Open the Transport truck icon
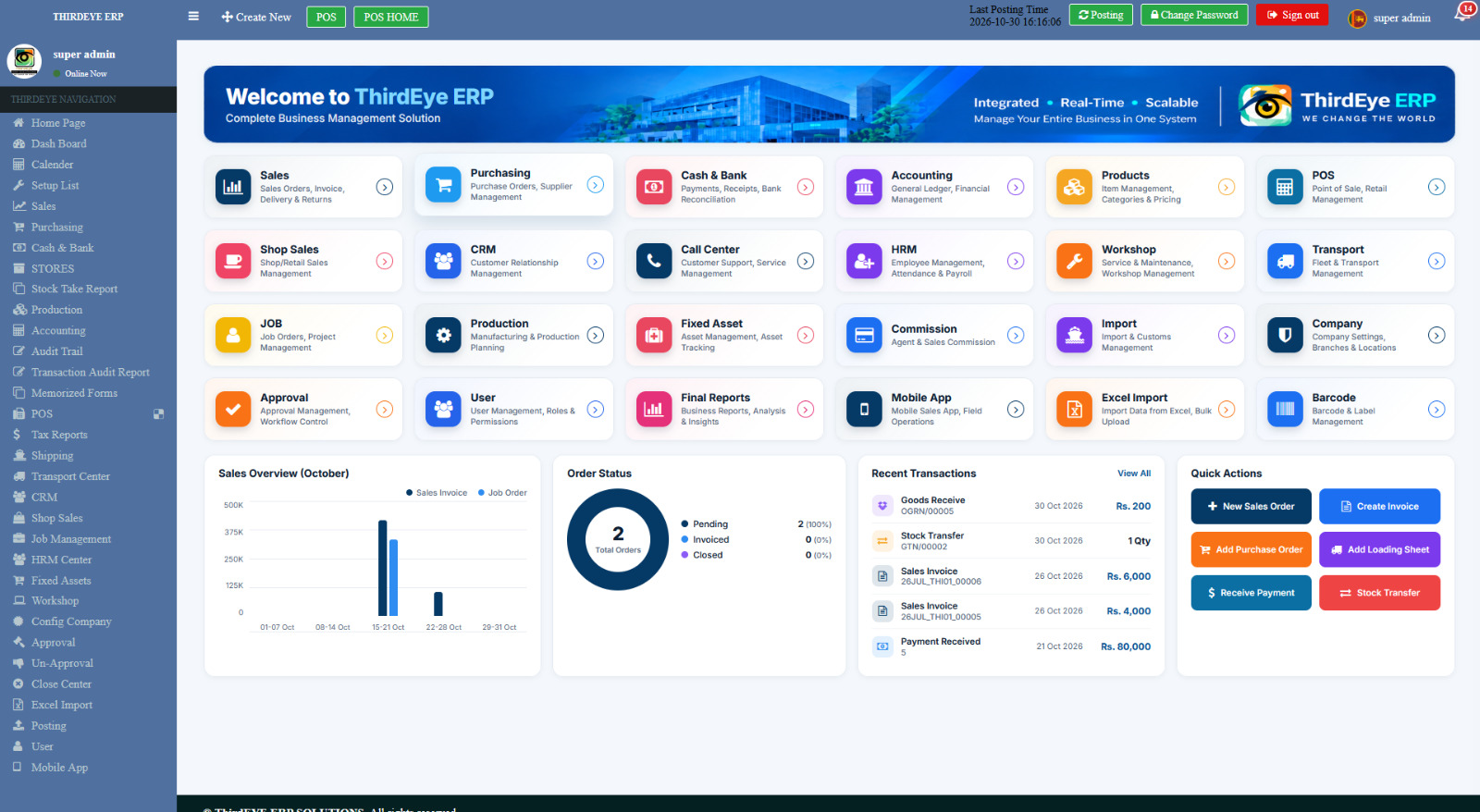Image resolution: width=1480 pixels, height=812 pixels. pos(1285,261)
